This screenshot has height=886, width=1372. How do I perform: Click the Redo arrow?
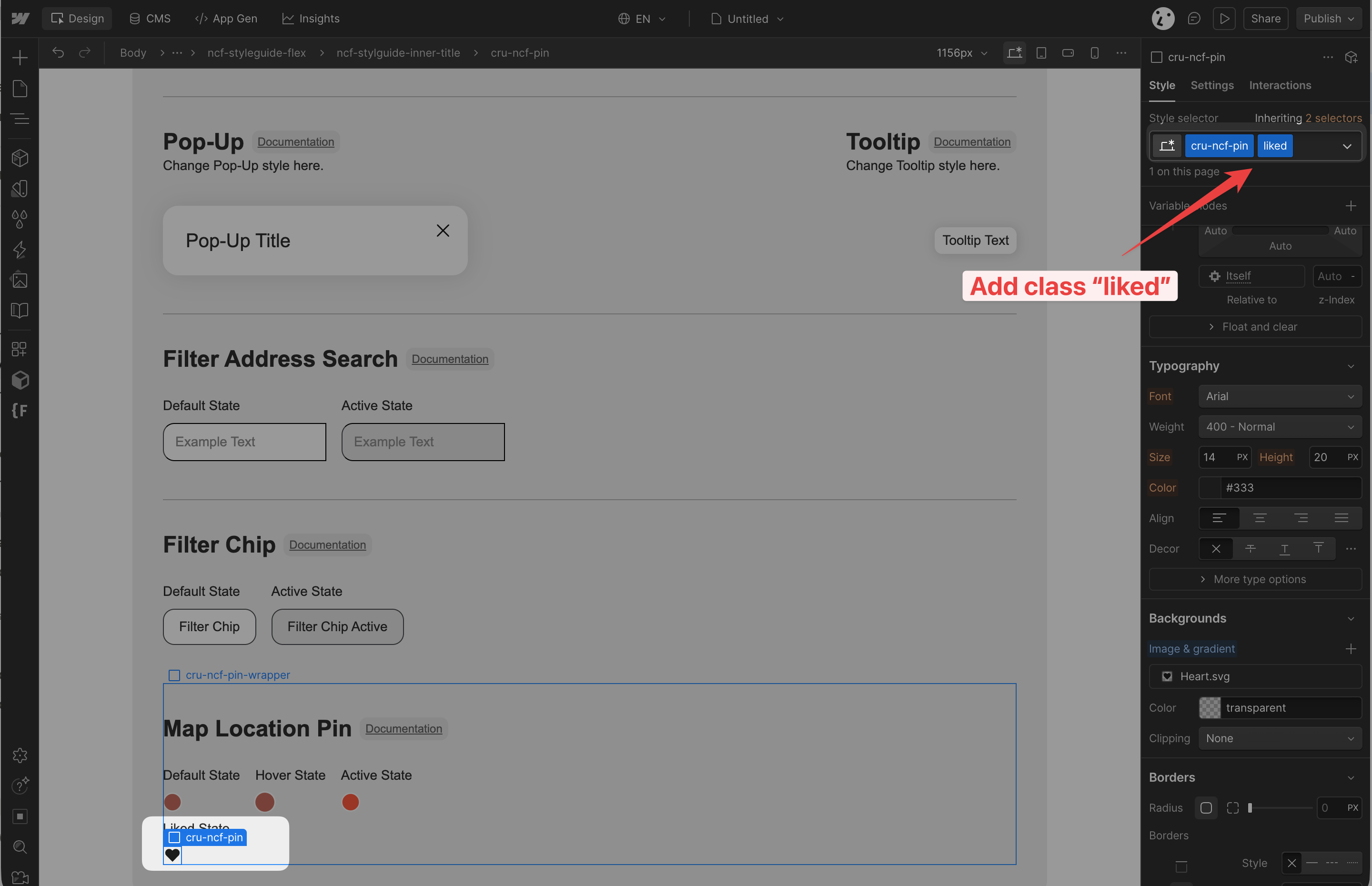tap(85, 52)
